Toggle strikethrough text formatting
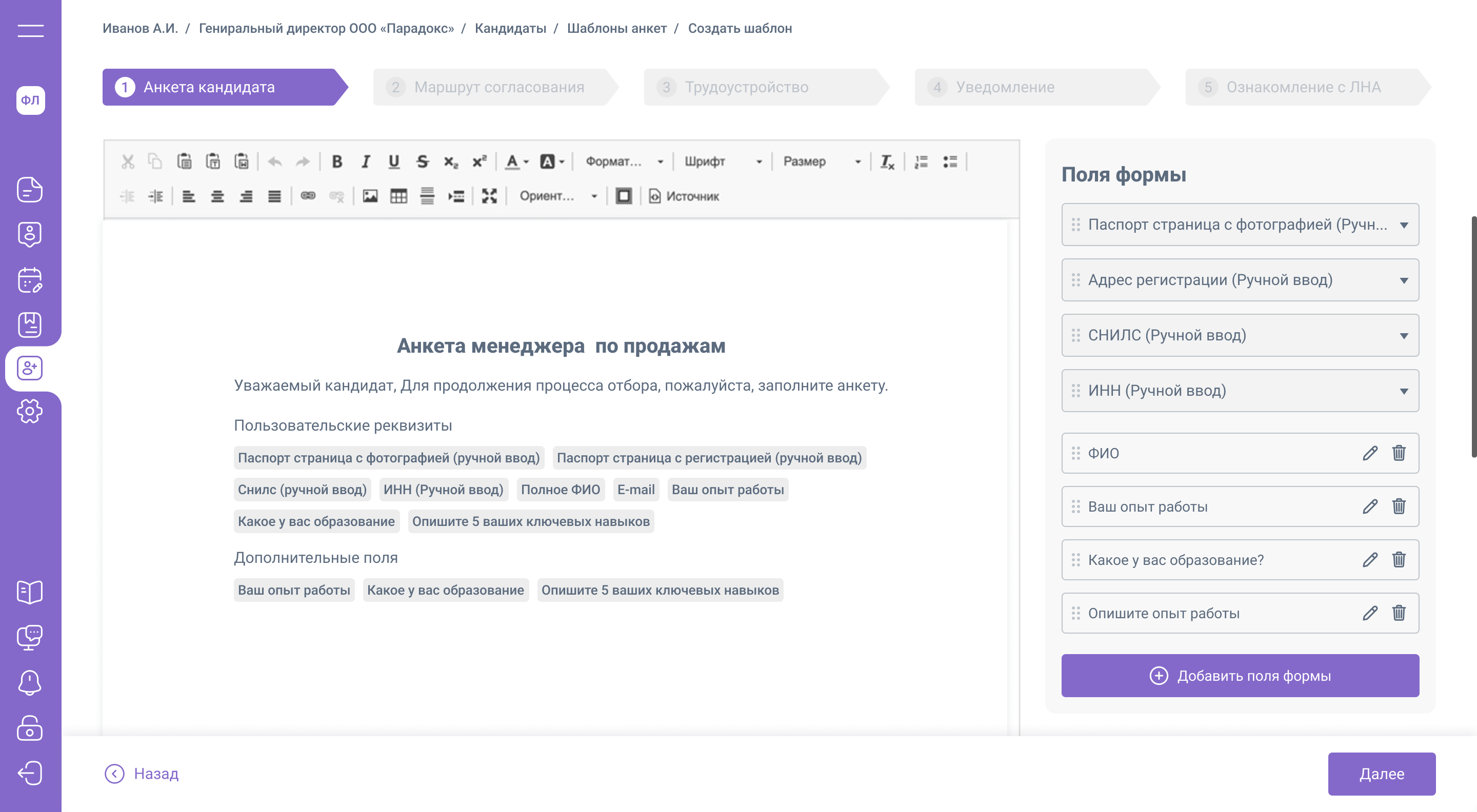 coord(423,161)
